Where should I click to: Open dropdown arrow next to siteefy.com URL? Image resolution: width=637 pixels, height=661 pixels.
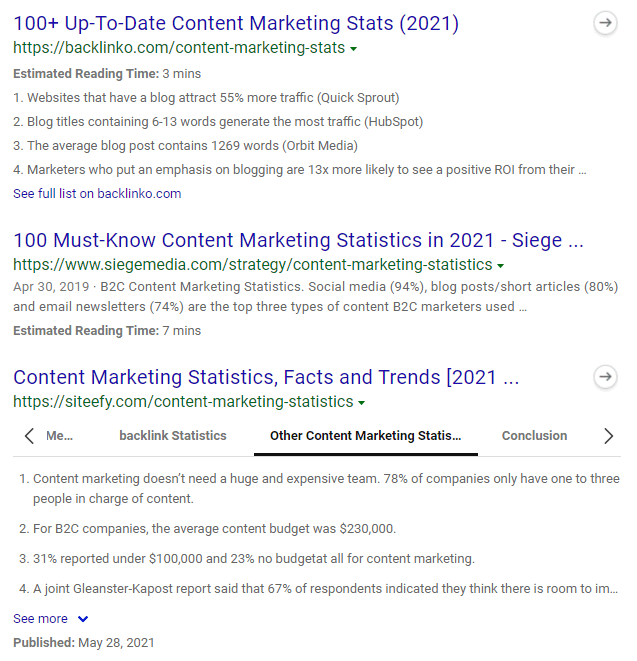(x=361, y=403)
